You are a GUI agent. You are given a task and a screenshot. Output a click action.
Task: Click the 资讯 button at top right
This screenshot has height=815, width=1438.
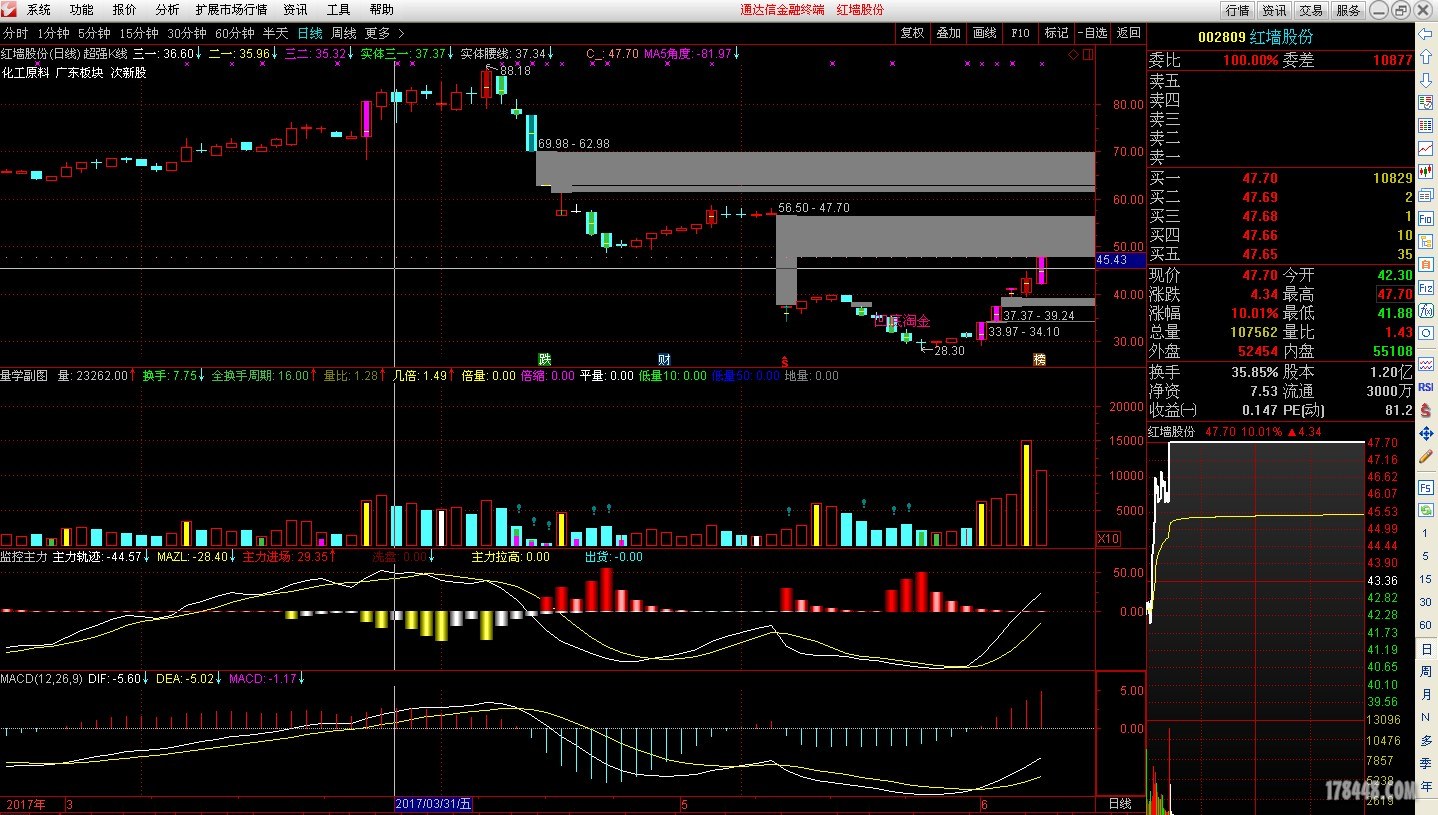1274,10
